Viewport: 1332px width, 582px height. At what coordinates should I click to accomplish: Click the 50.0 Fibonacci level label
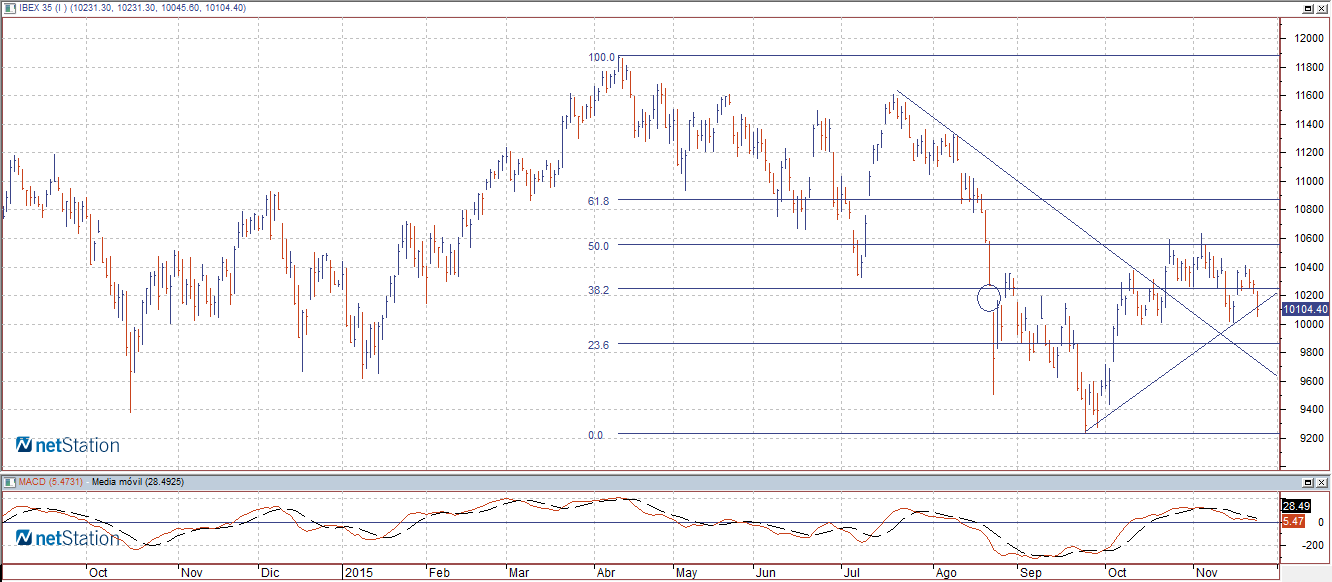click(x=599, y=245)
